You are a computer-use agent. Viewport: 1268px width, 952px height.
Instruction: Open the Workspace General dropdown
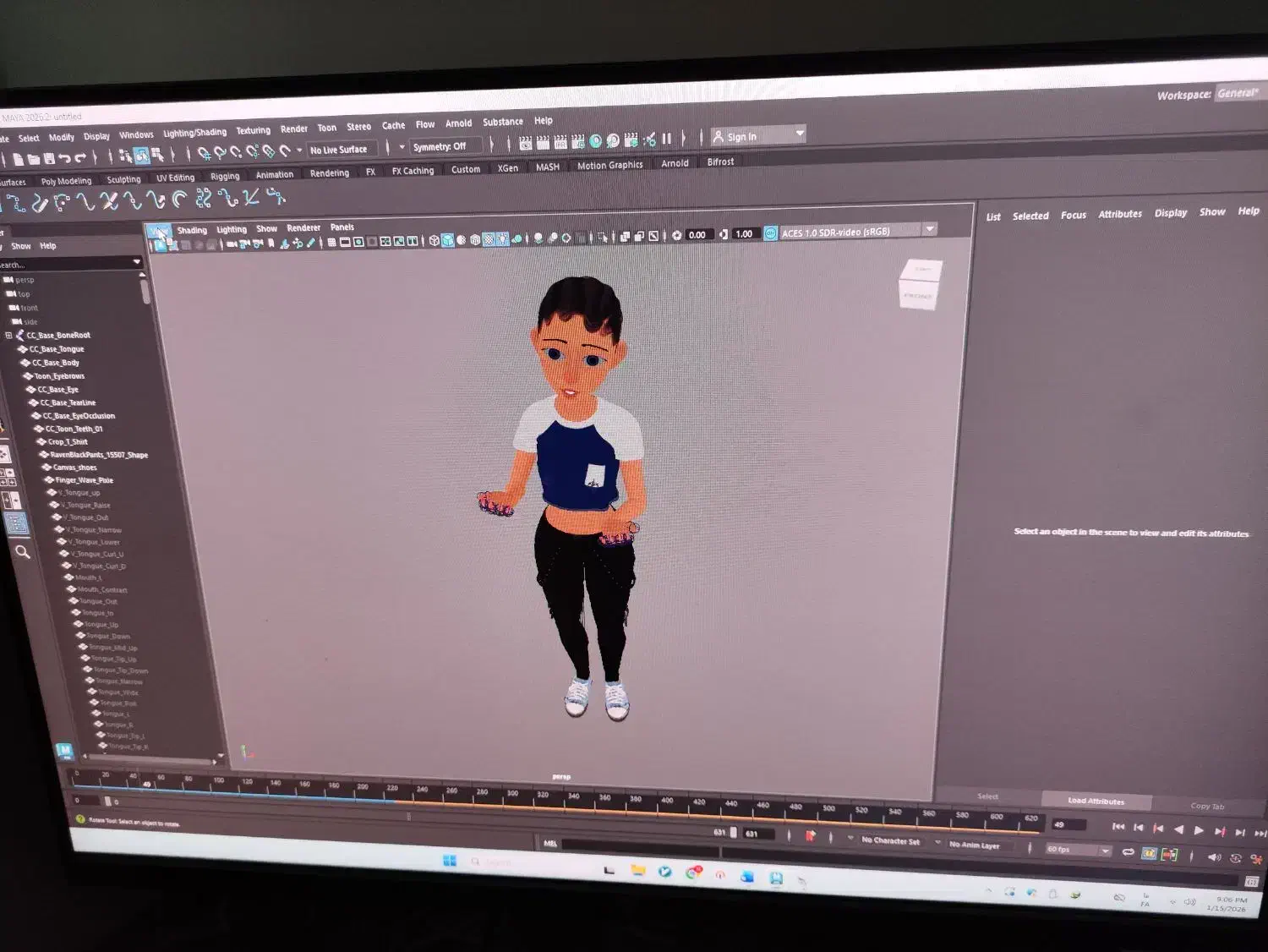[x=1240, y=96]
